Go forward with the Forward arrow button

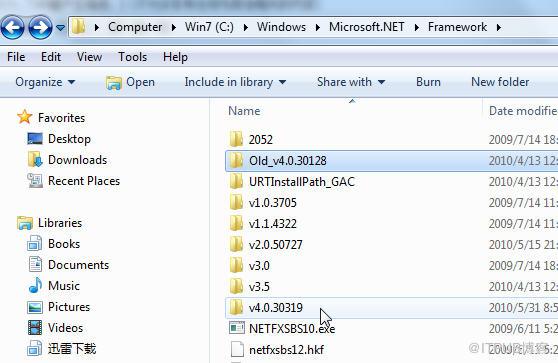(x=40, y=27)
